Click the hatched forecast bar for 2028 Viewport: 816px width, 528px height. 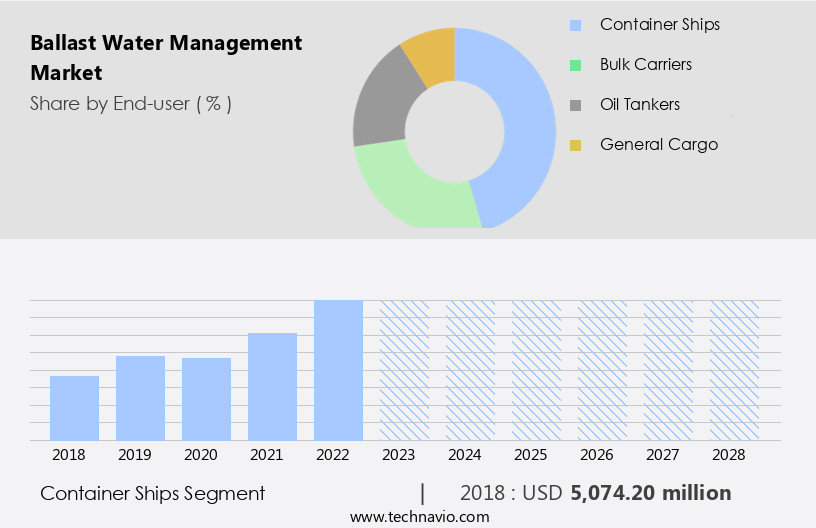[x=734, y=370]
